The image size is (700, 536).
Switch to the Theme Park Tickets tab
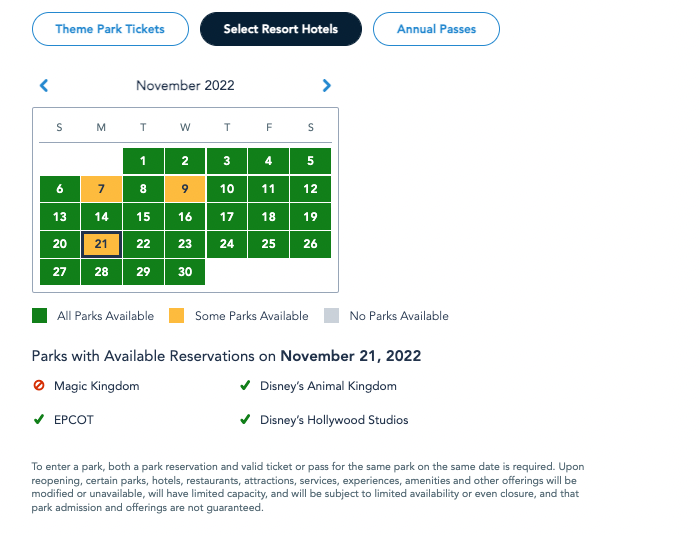(x=110, y=29)
